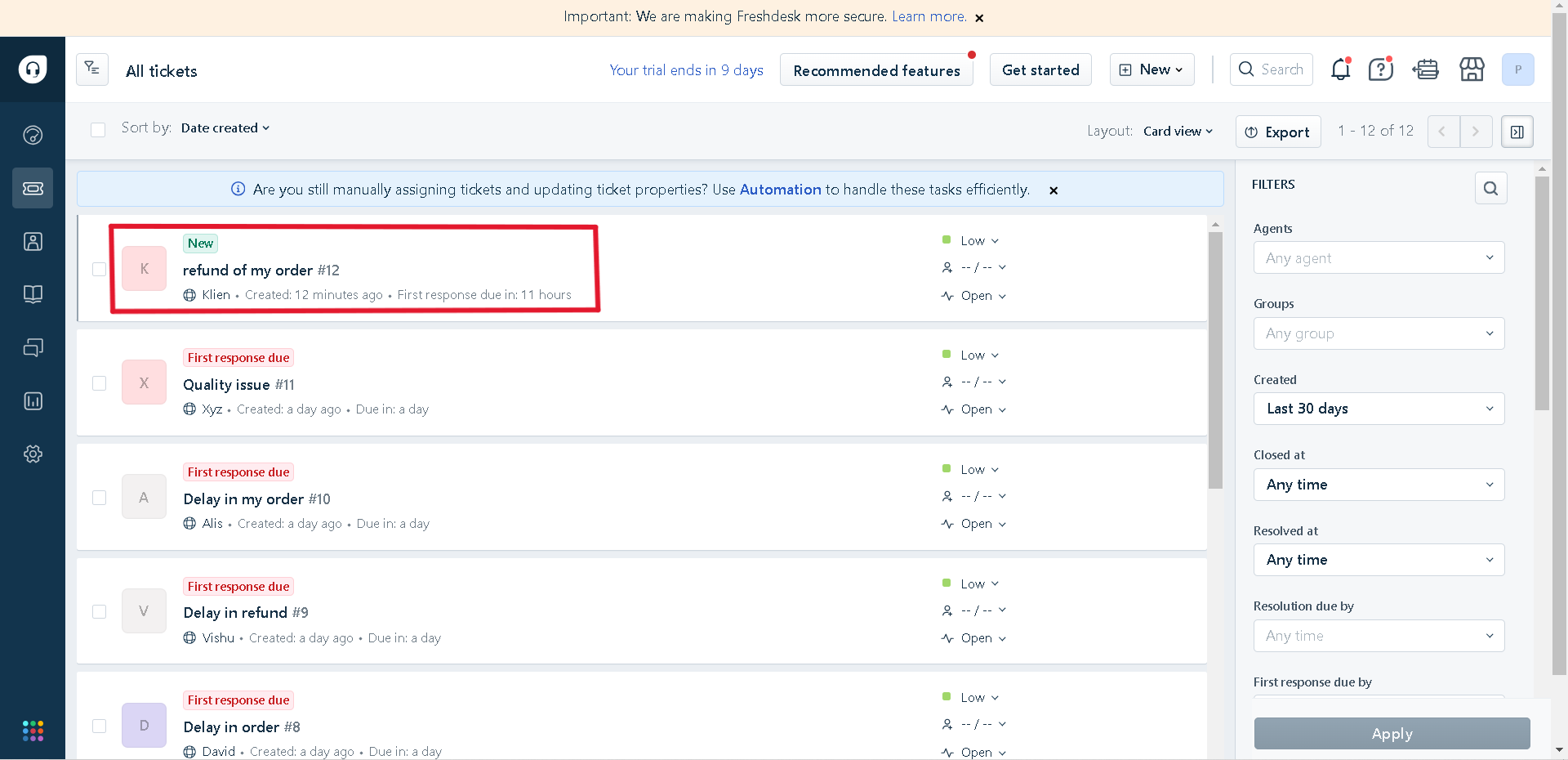The height and width of the screenshot is (760, 1568).
Task: Search within filters magnifier icon
Action: (1490, 188)
